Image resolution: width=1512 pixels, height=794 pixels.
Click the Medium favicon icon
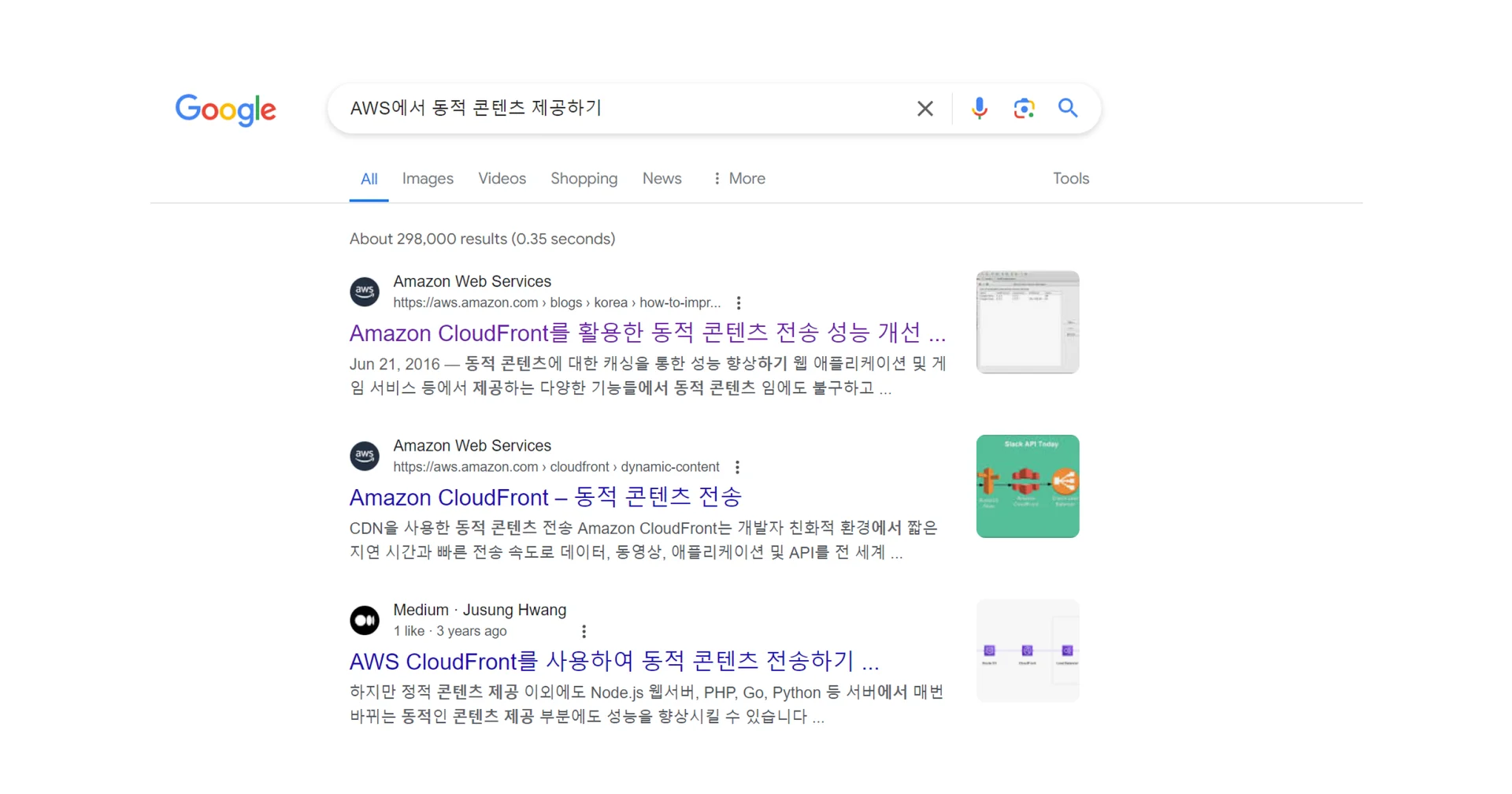(x=365, y=620)
